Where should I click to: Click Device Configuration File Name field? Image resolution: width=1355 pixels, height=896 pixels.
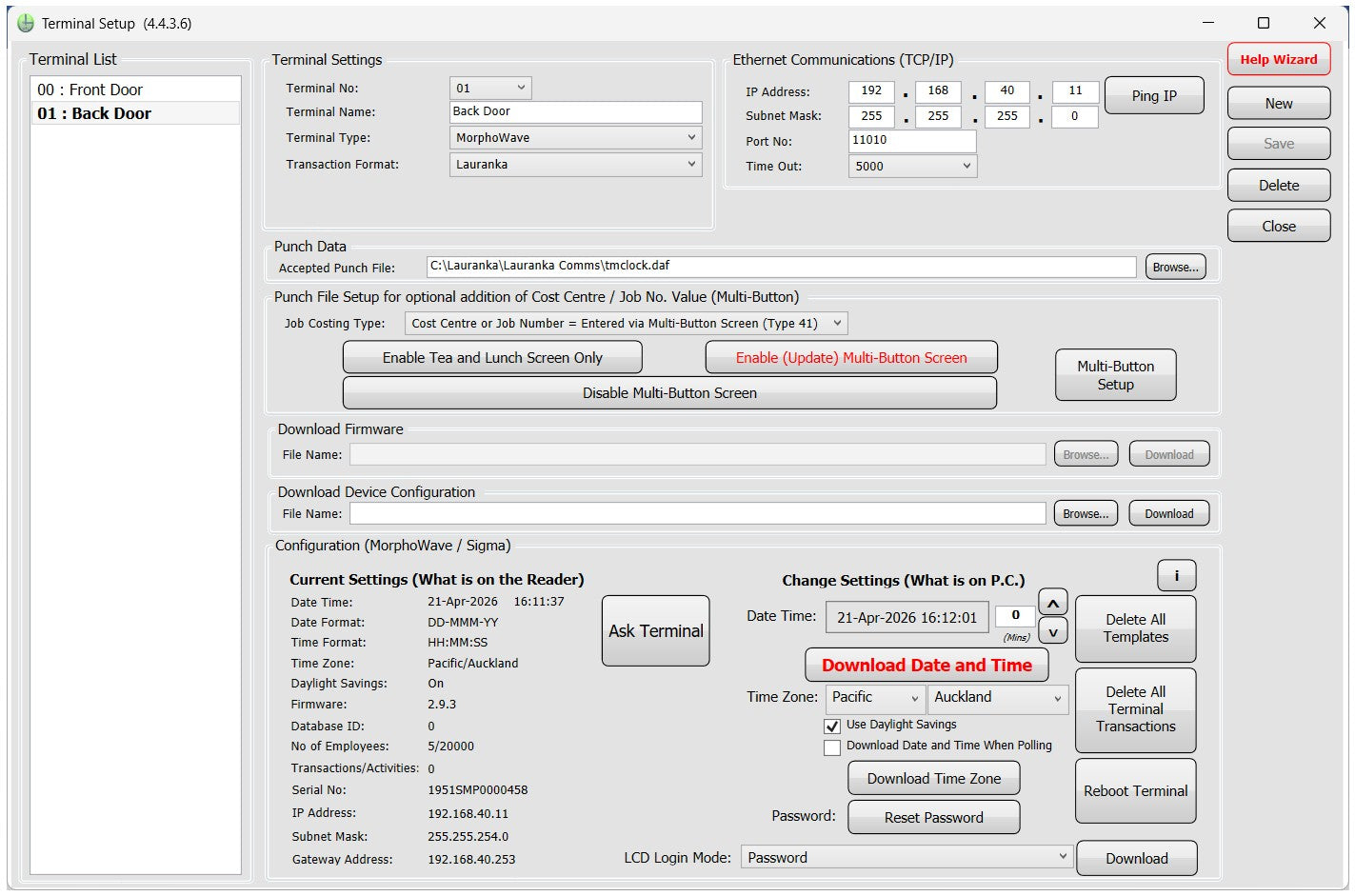coord(698,514)
